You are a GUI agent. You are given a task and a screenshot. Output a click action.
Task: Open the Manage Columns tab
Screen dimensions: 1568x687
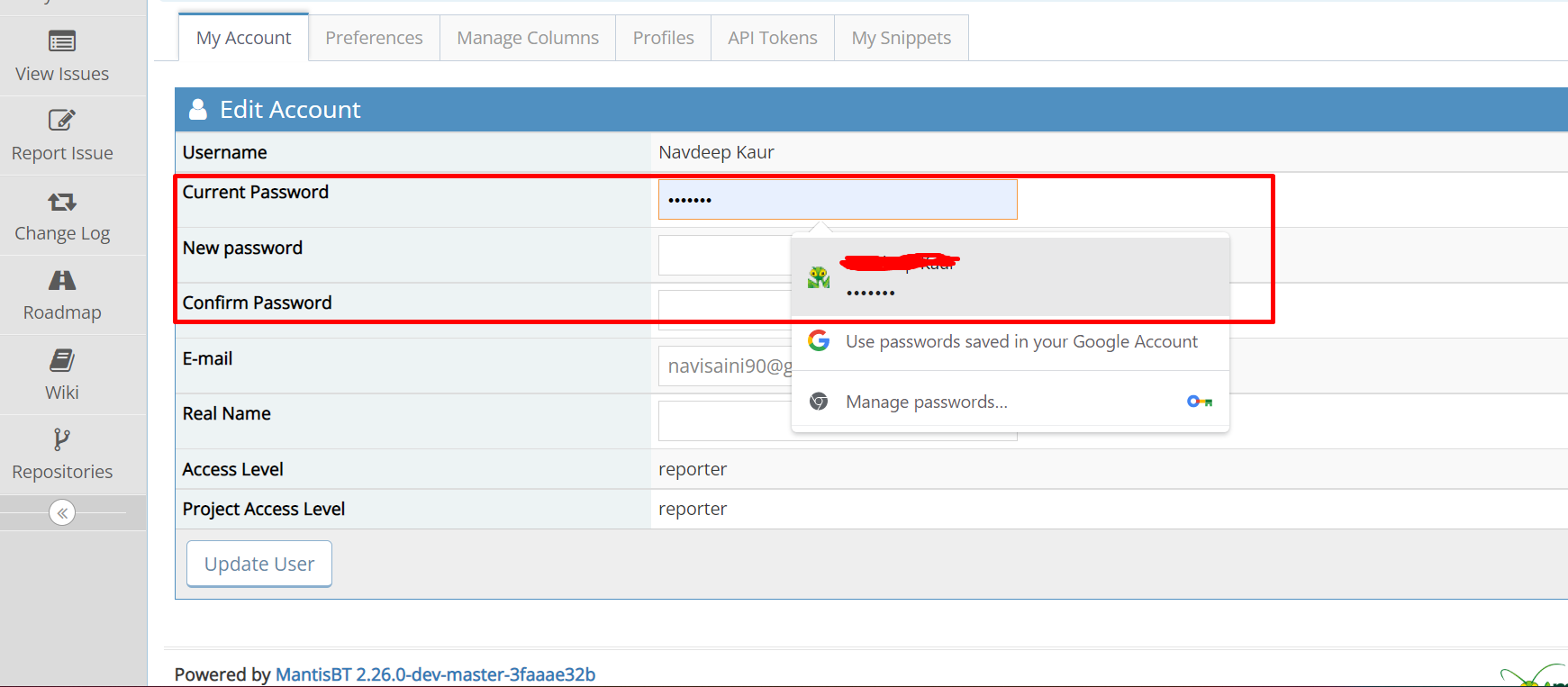[x=527, y=38]
